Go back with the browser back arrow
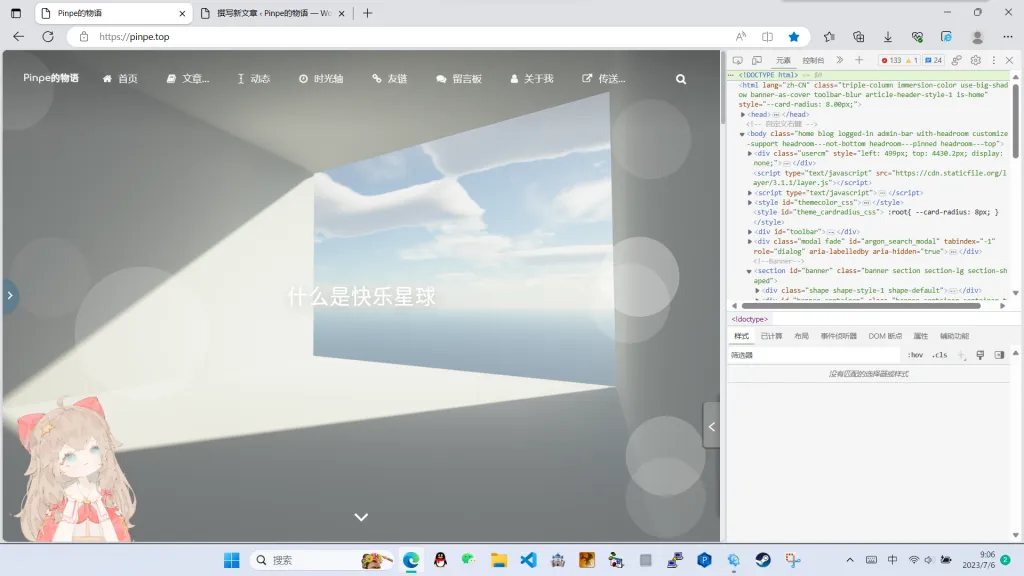The image size is (1024, 576). (x=18, y=37)
